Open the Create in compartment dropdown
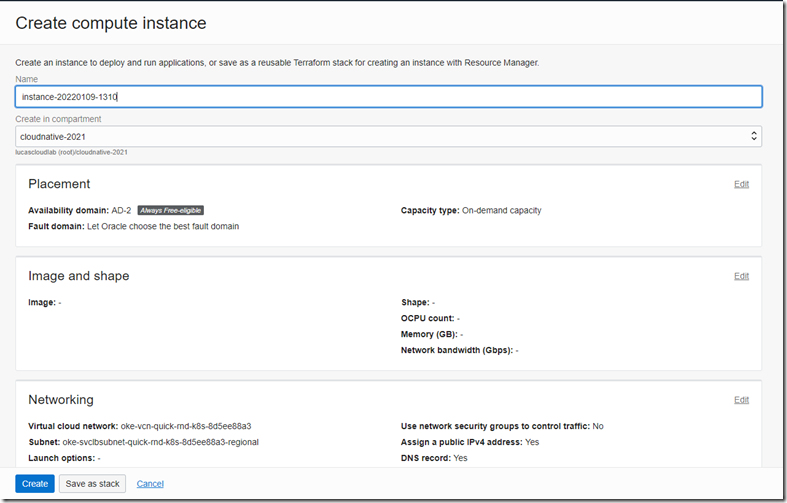This screenshot has width=787, height=503. (x=388, y=136)
